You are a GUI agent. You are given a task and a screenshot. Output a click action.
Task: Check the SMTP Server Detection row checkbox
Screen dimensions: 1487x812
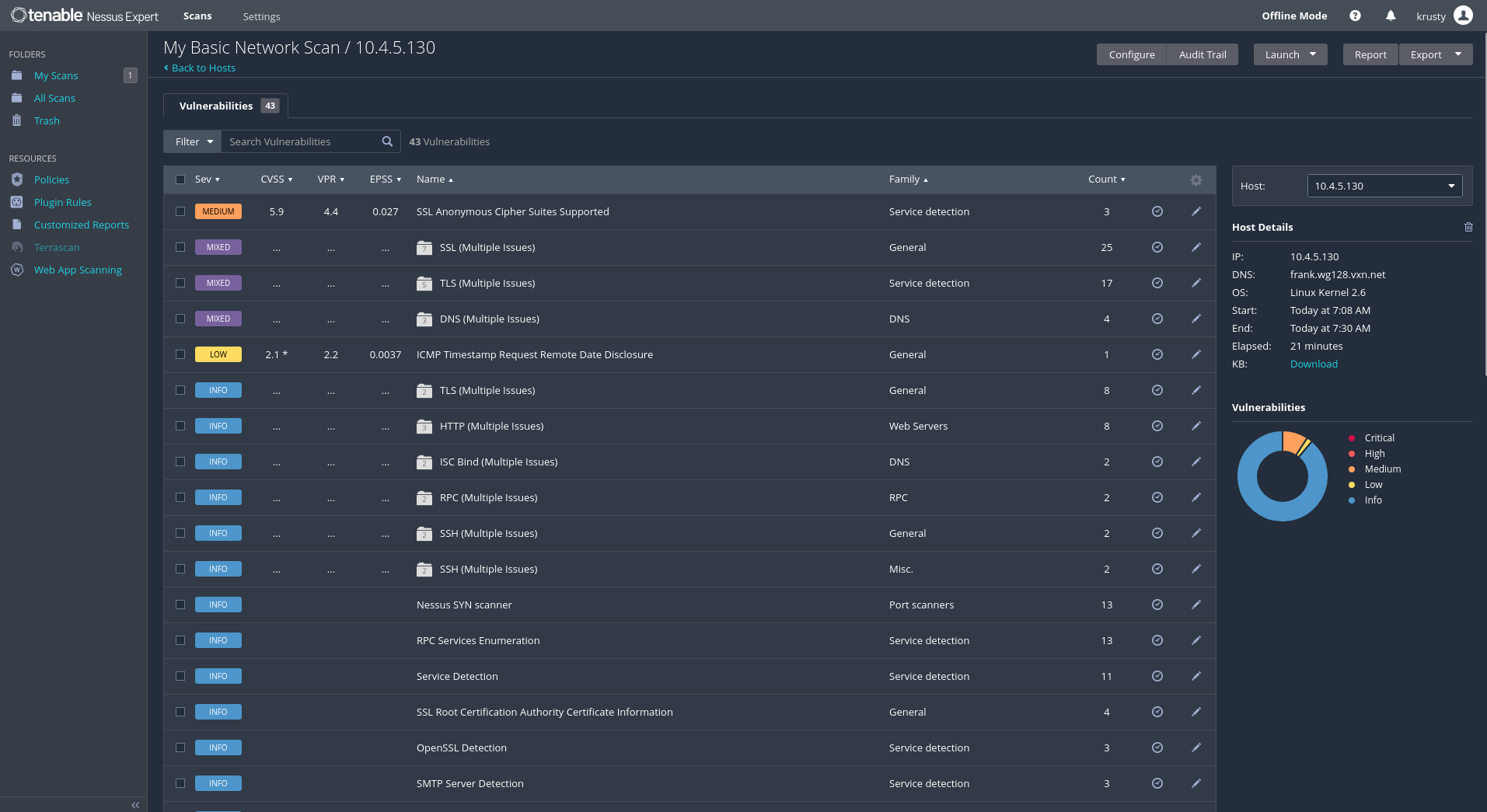[180, 783]
